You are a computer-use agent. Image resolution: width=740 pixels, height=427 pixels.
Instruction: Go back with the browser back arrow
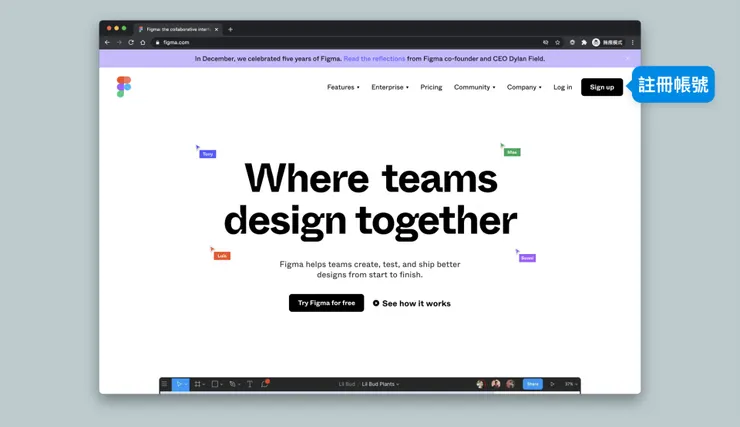pos(107,42)
